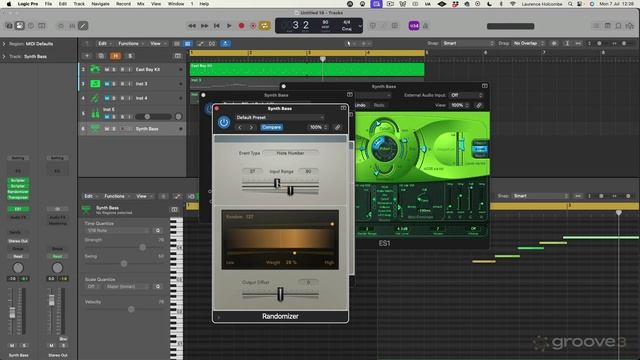
Task: Click the Editors pencil button in the toolbar
Action: 83,26
